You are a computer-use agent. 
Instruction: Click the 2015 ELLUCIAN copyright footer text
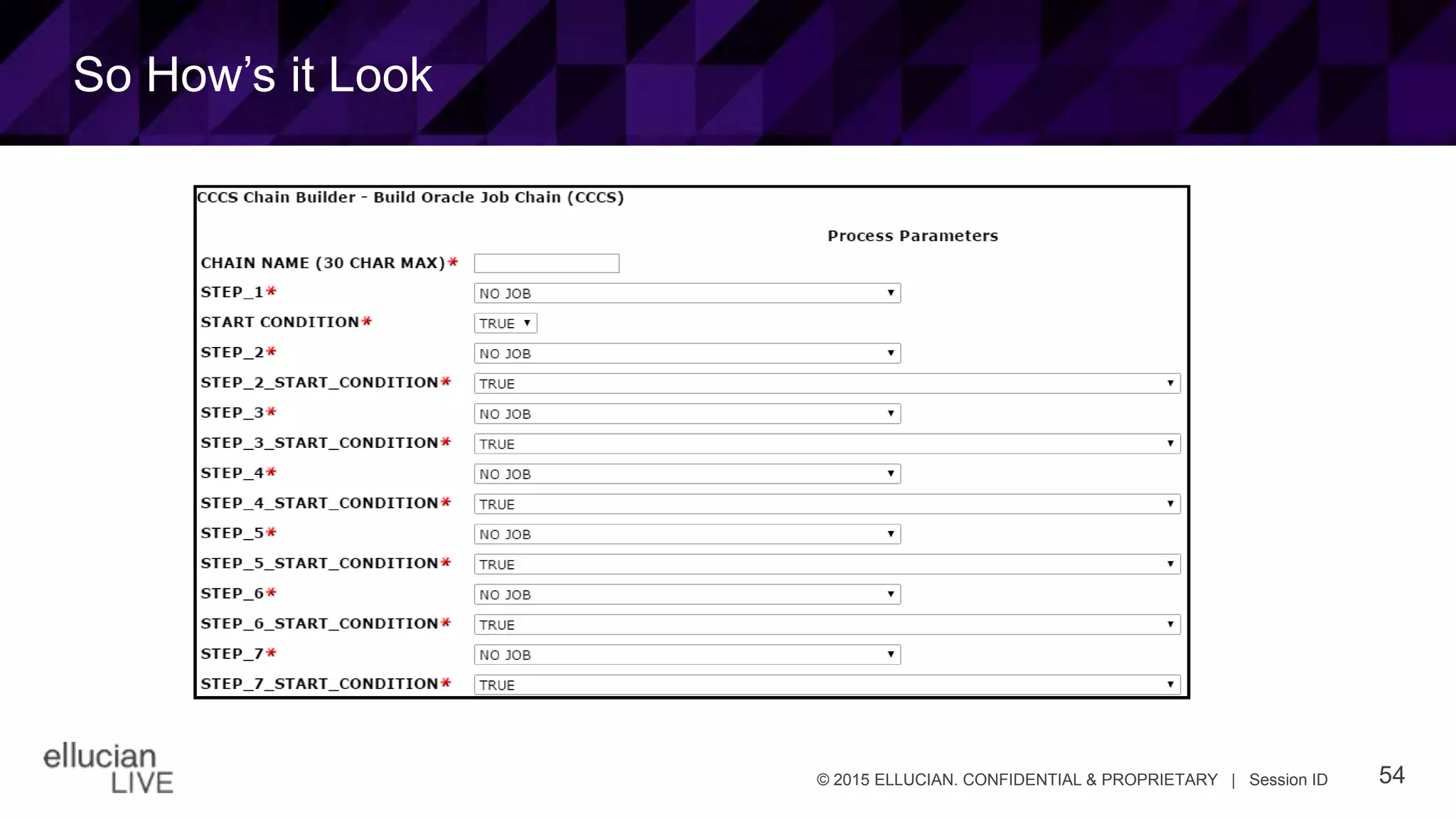[1017, 780]
